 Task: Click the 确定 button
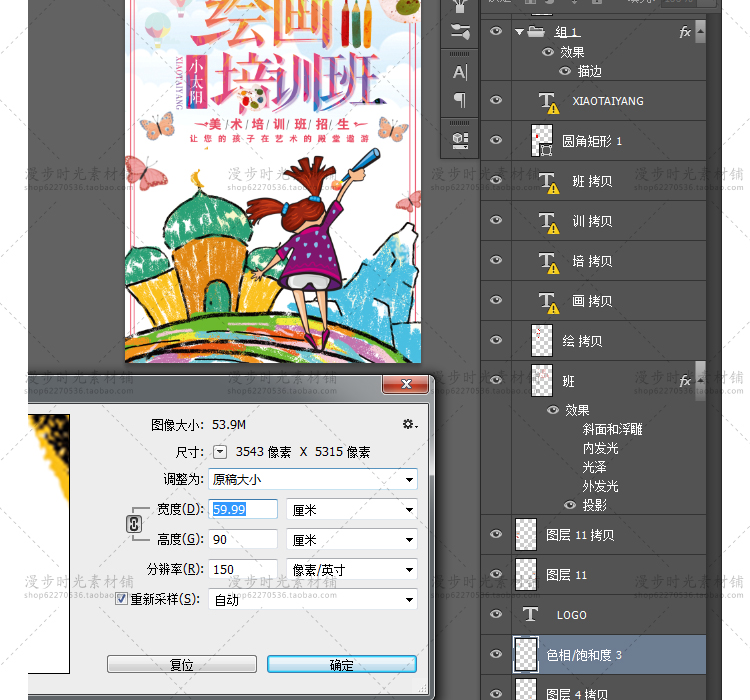click(341, 664)
